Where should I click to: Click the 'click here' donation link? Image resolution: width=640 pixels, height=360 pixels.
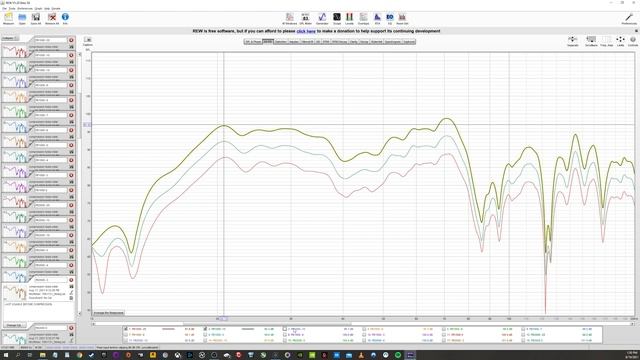click(x=306, y=31)
